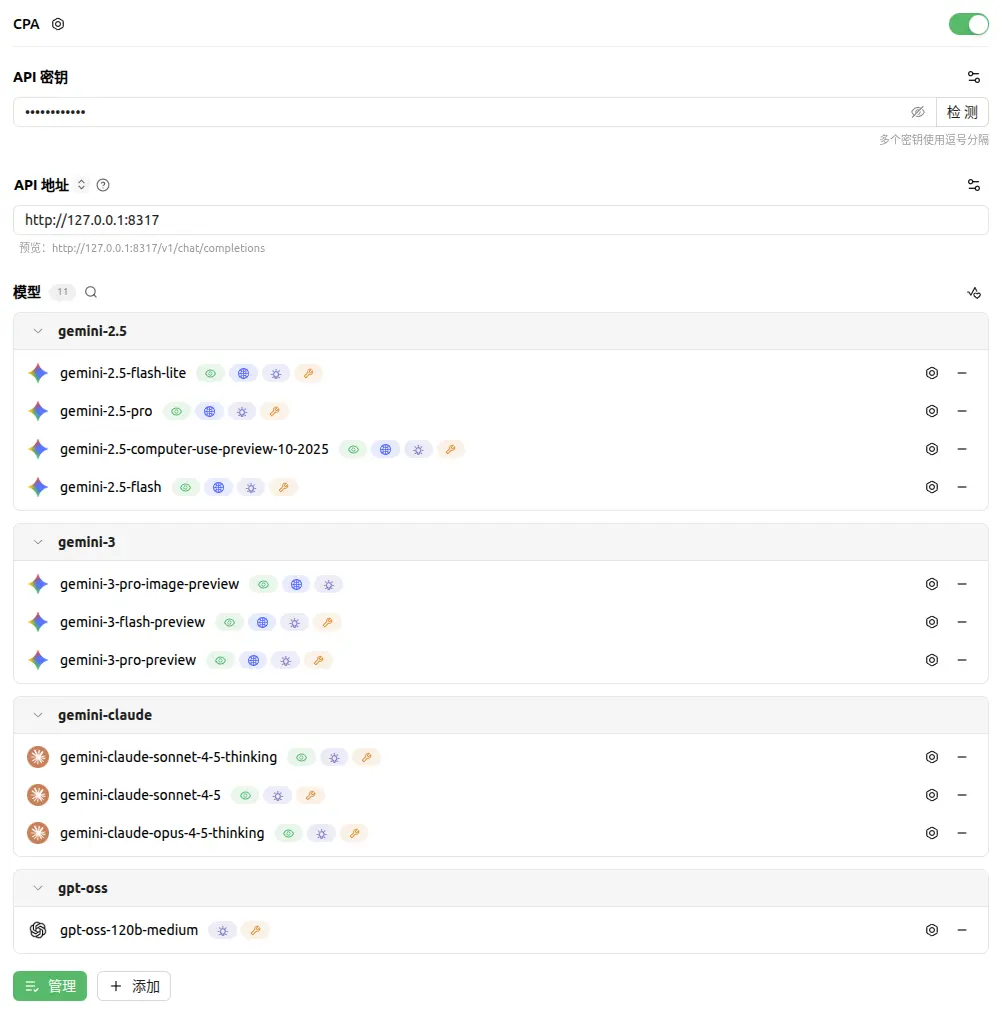Screen dimensions: 999x1012
Task: Collapse the gemini-claude group
Action: click(38, 715)
